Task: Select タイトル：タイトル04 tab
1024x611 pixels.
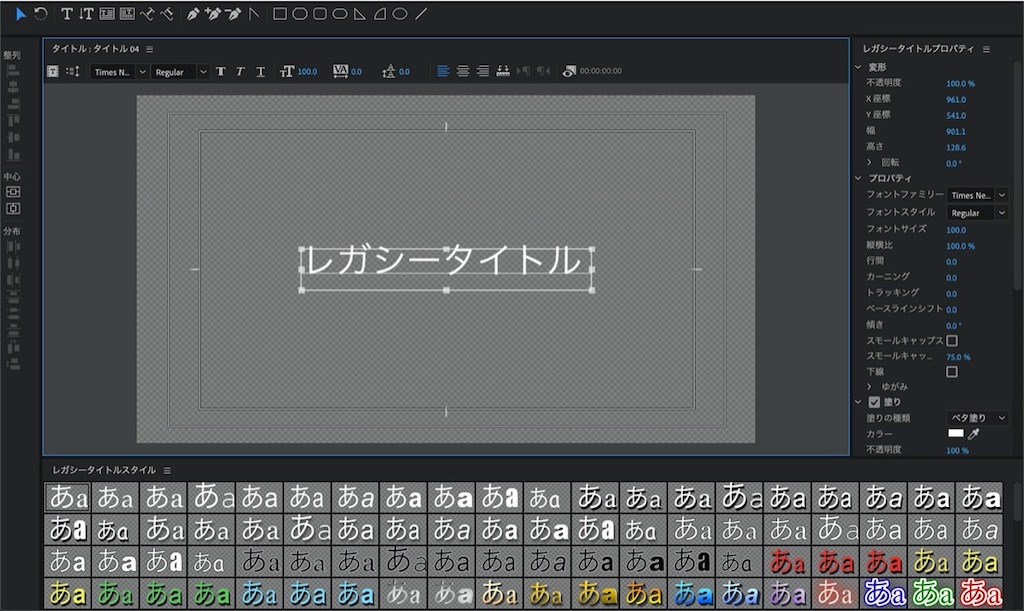Action: [95, 49]
